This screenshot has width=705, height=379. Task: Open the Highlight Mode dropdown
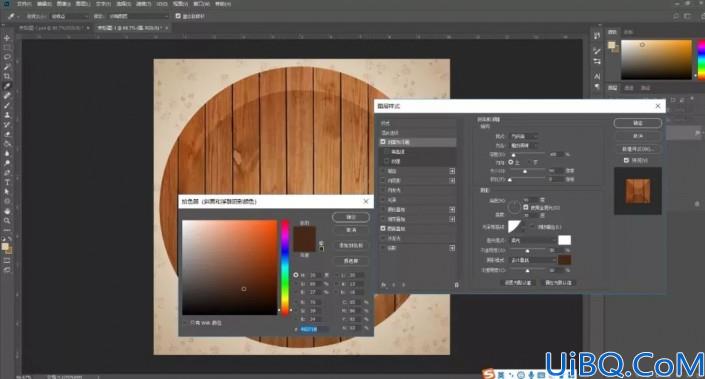tap(533, 241)
